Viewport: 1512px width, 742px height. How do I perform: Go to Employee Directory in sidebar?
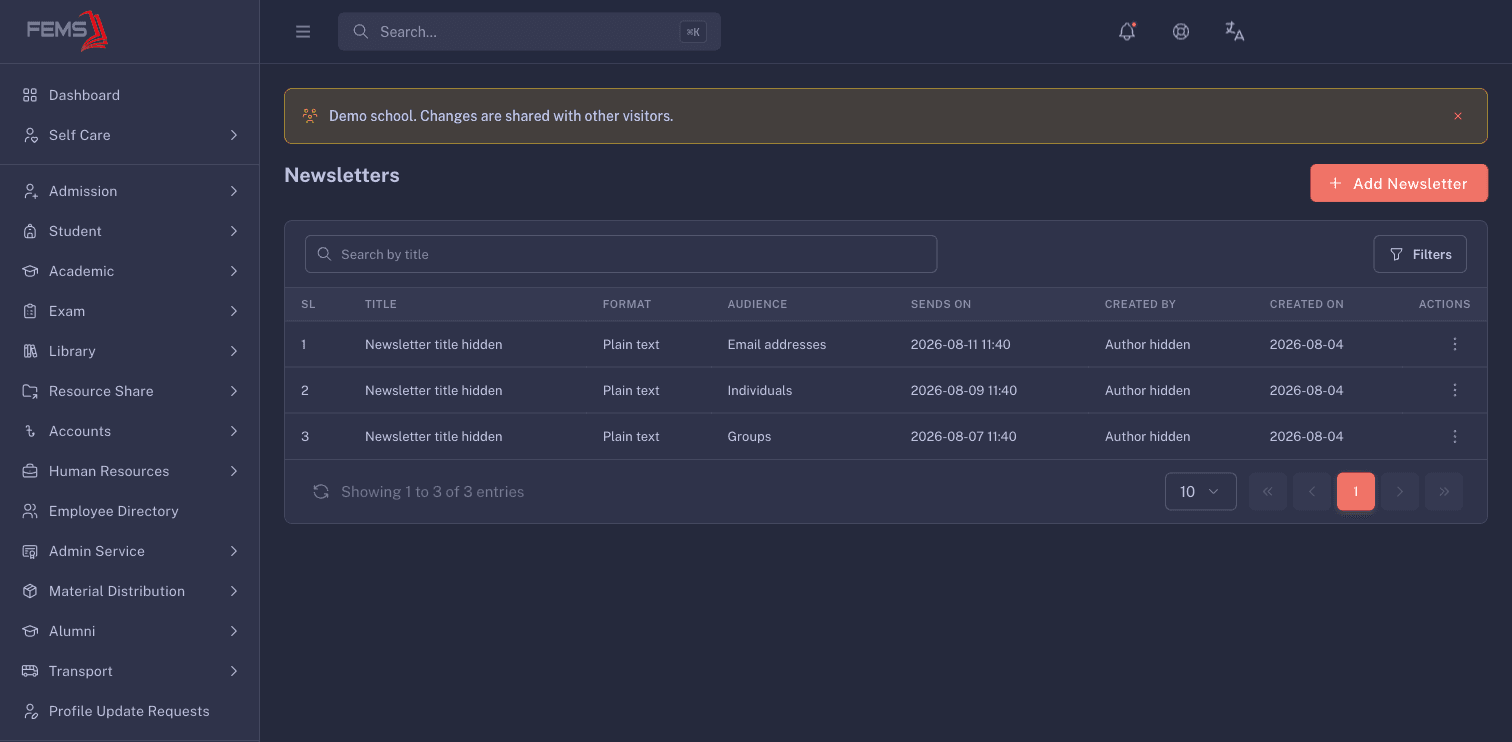click(130, 511)
